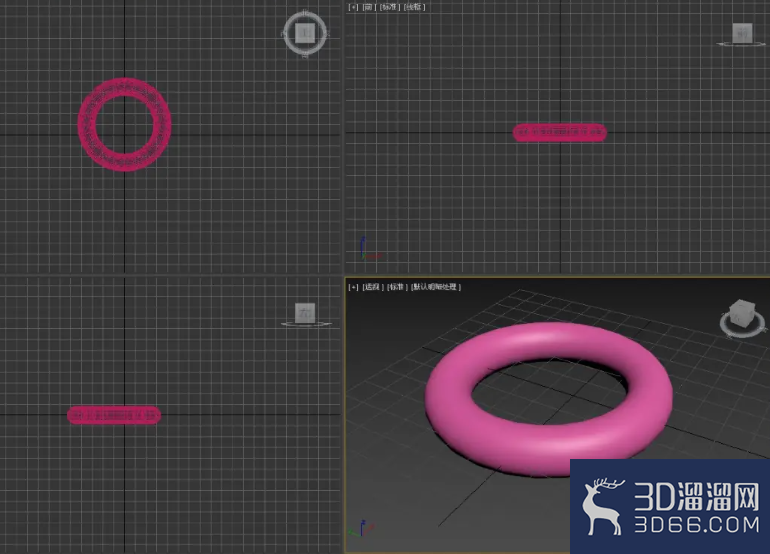Open the 透视 view label menu

[x=373, y=287]
